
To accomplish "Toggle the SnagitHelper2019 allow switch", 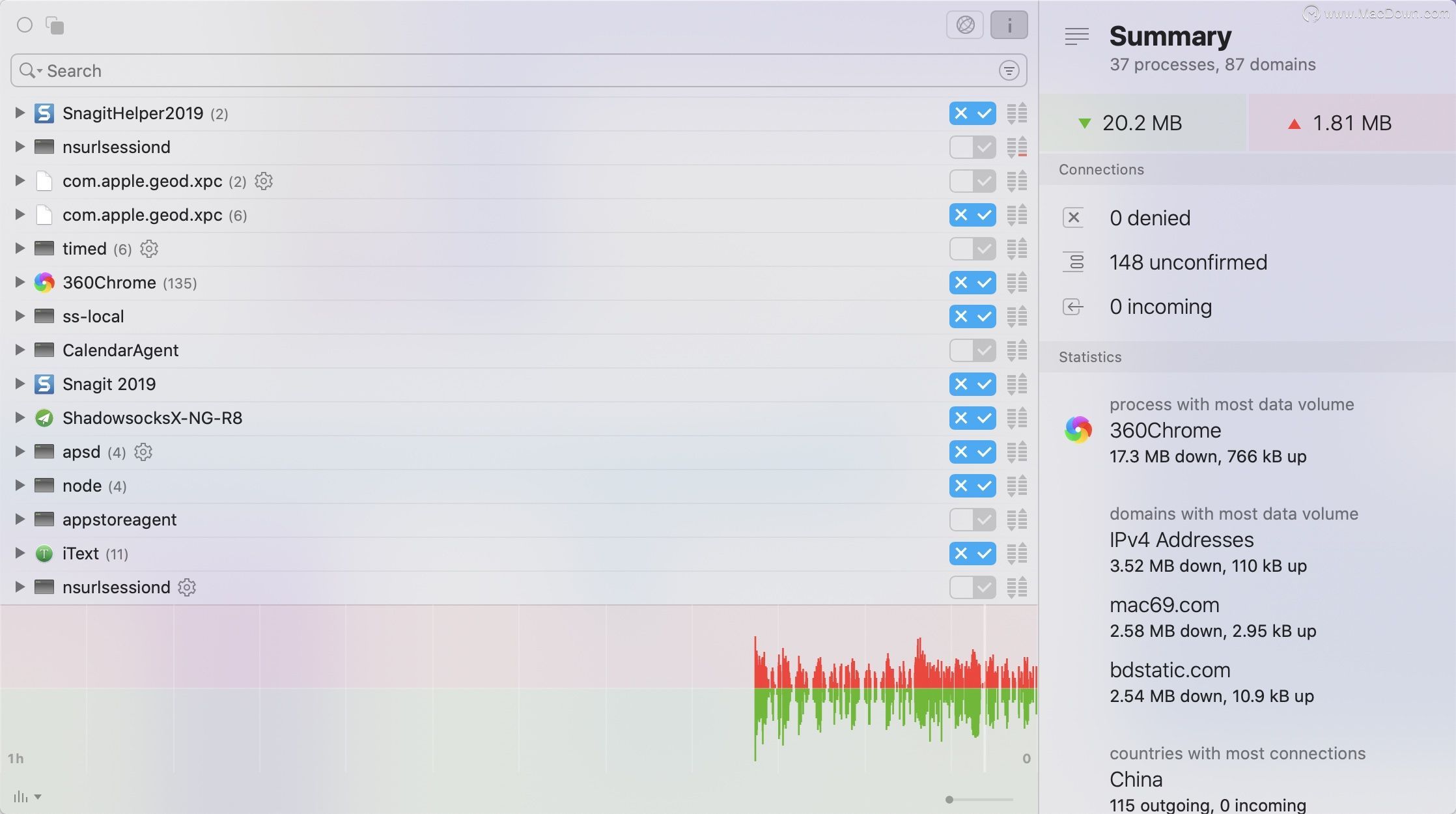I will point(983,113).
